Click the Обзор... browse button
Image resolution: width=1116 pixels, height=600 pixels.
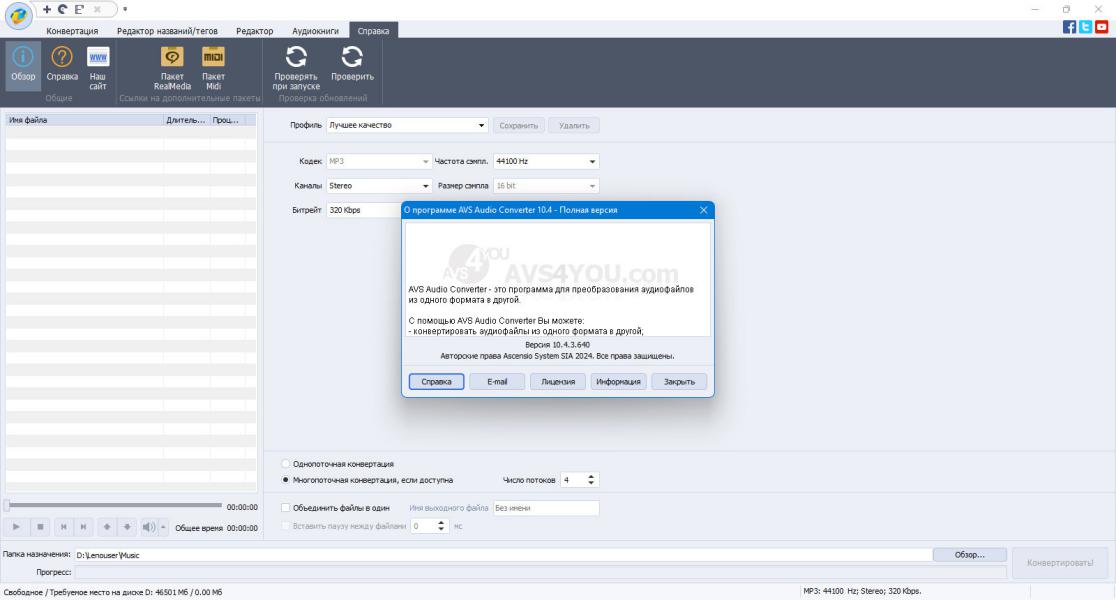[969, 554]
